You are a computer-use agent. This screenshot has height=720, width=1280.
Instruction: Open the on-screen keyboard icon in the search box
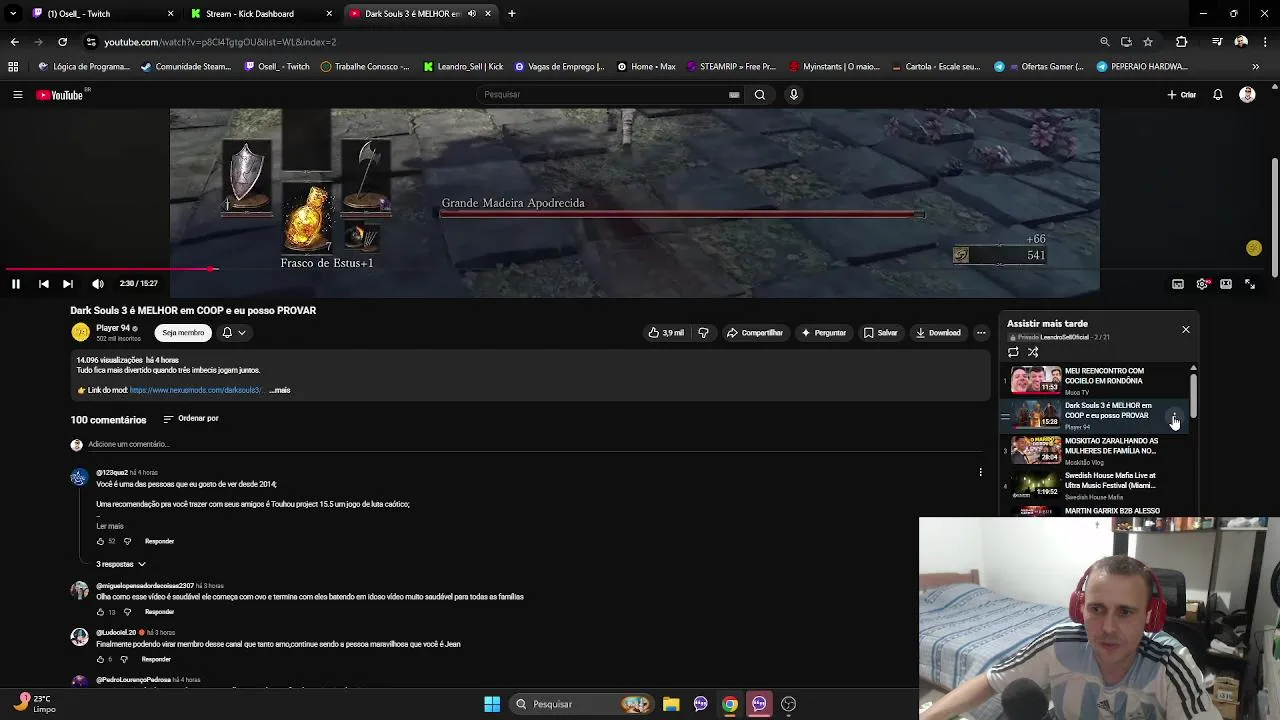click(x=734, y=95)
